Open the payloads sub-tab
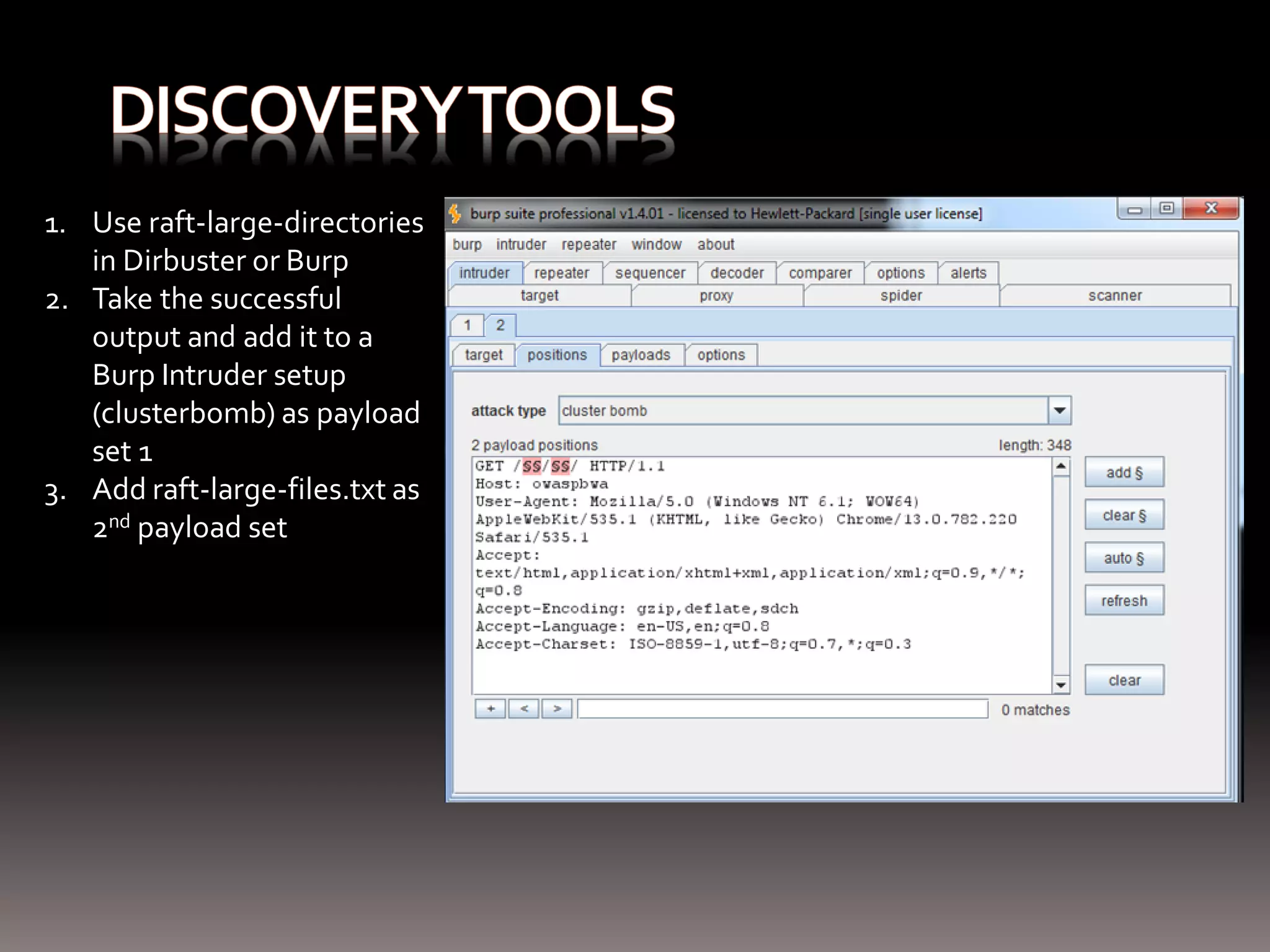The height and width of the screenshot is (952, 1270). click(641, 355)
